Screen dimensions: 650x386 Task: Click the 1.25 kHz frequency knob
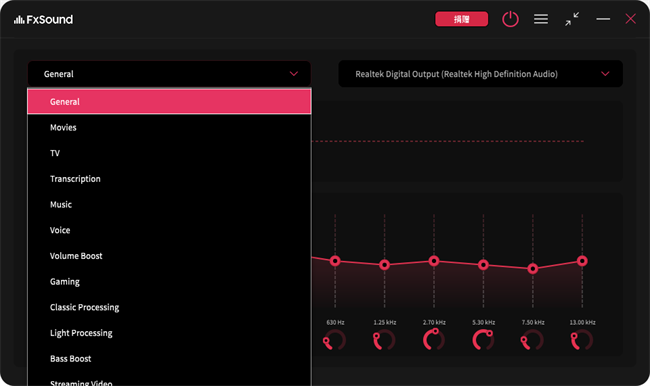(x=384, y=340)
